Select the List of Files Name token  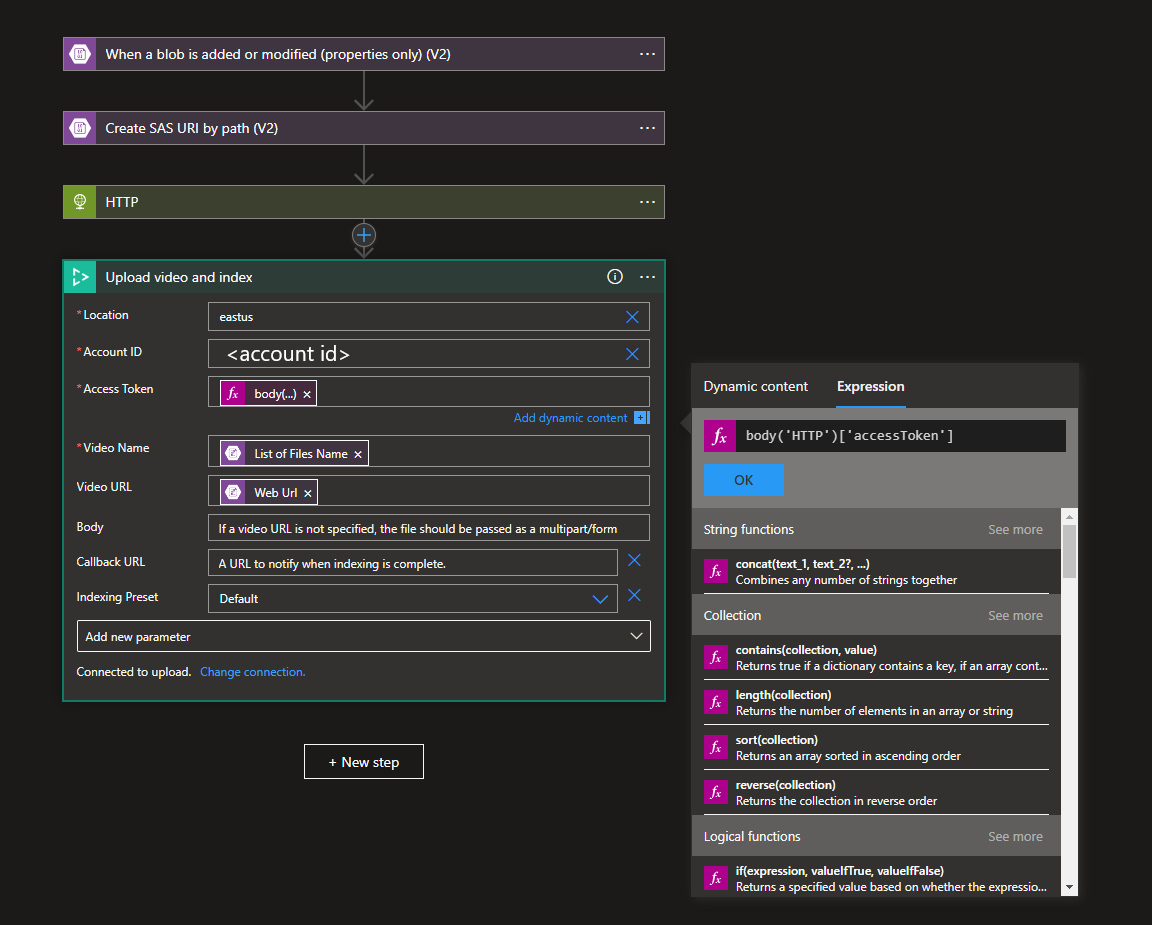click(294, 453)
